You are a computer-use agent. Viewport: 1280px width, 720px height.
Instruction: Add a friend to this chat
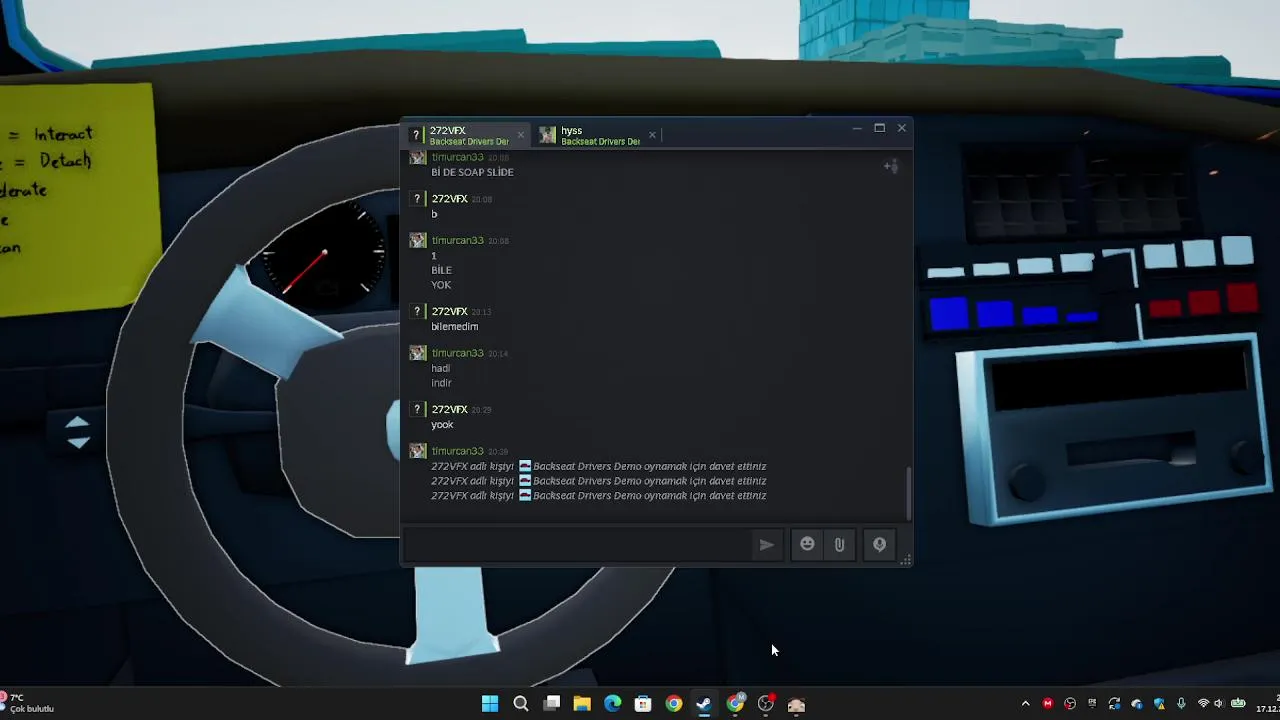click(891, 166)
